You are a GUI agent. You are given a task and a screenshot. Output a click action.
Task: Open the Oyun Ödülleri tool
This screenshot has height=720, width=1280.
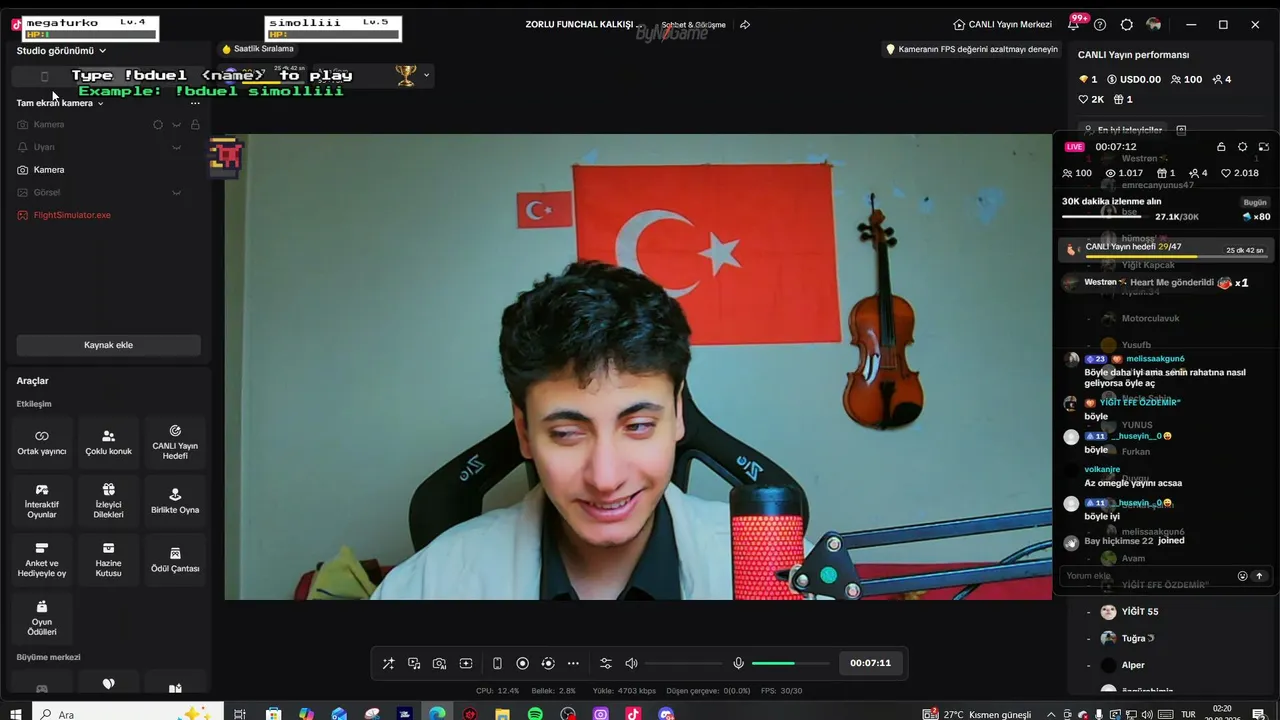(42, 619)
